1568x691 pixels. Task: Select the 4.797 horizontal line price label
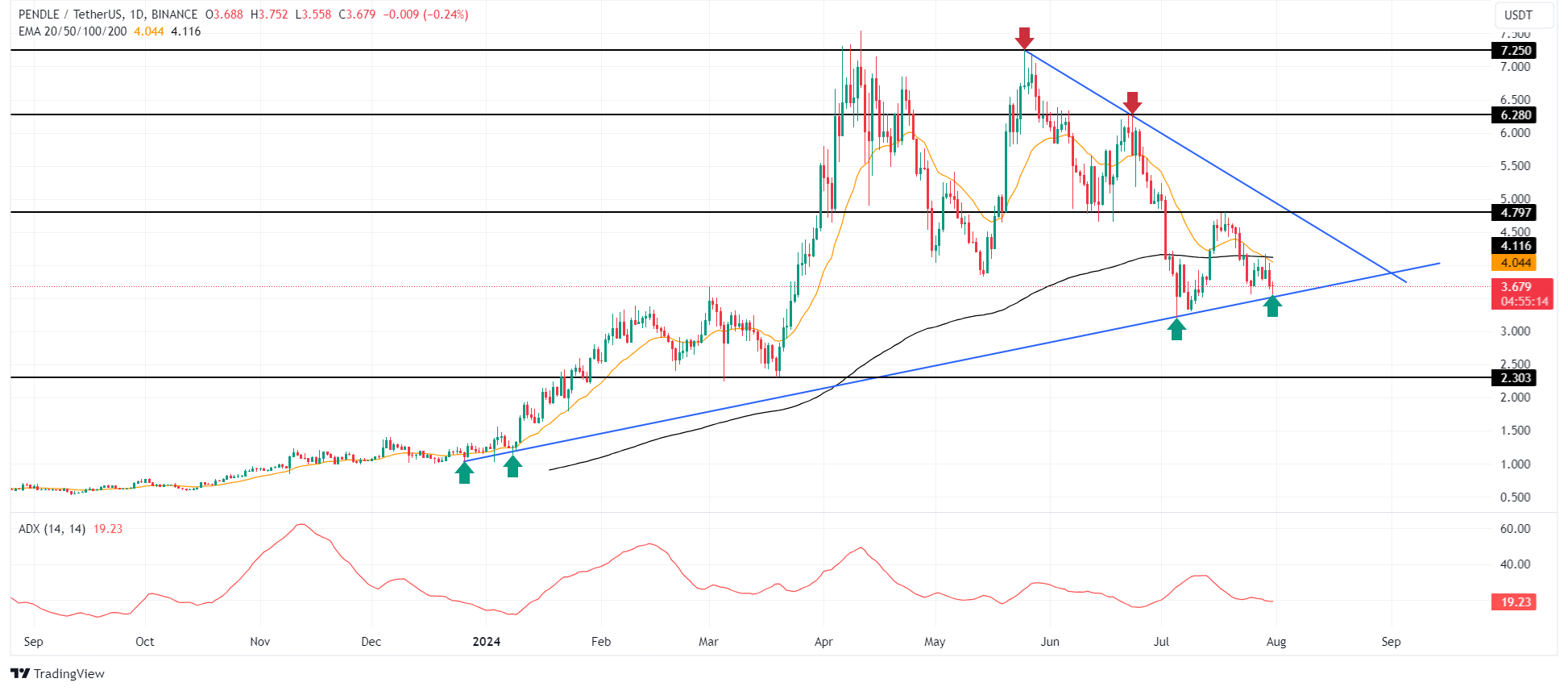(1514, 212)
